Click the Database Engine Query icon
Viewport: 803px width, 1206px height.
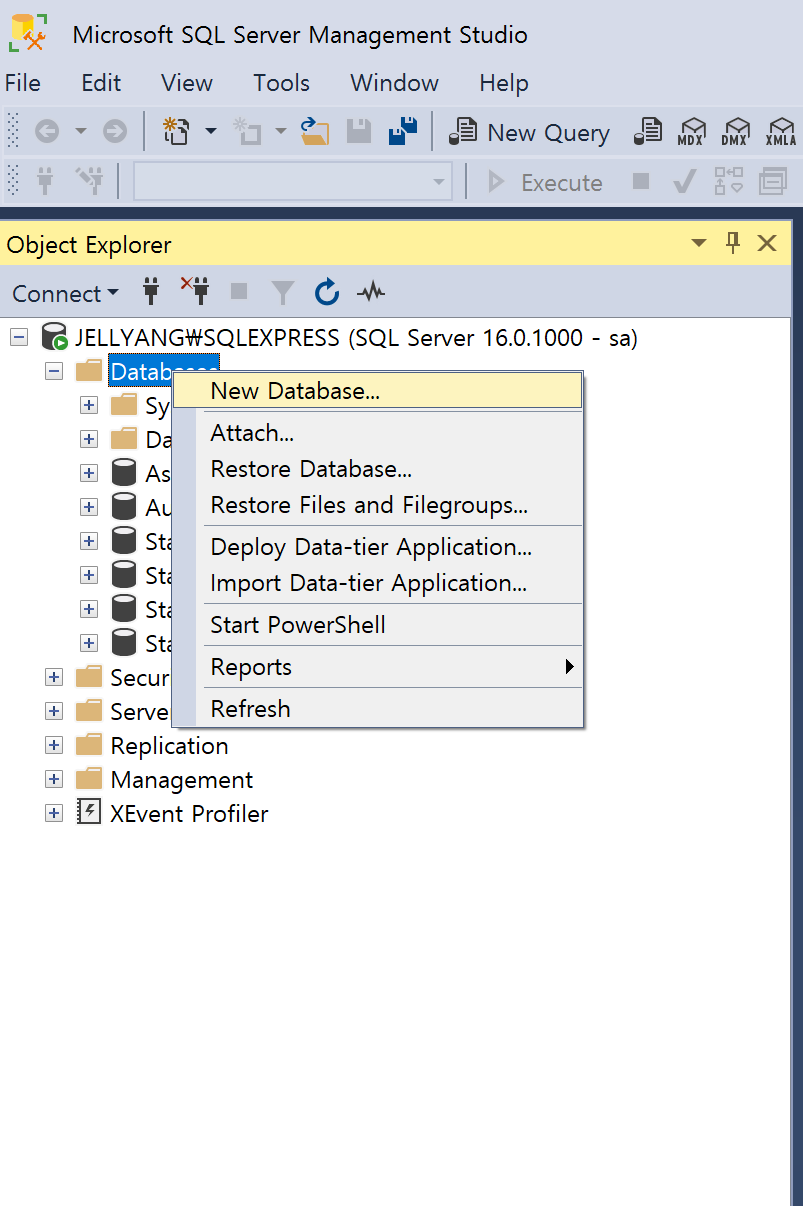[649, 132]
